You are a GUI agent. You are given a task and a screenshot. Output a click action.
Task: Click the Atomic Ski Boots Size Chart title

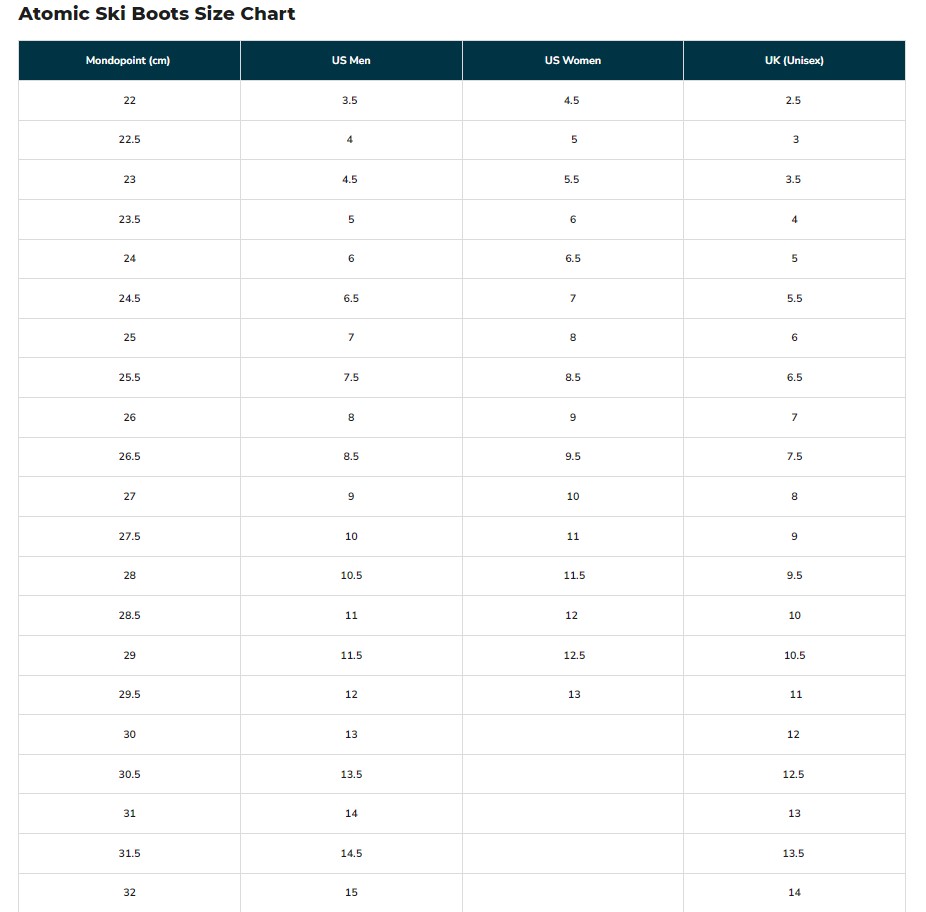pos(157,14)
